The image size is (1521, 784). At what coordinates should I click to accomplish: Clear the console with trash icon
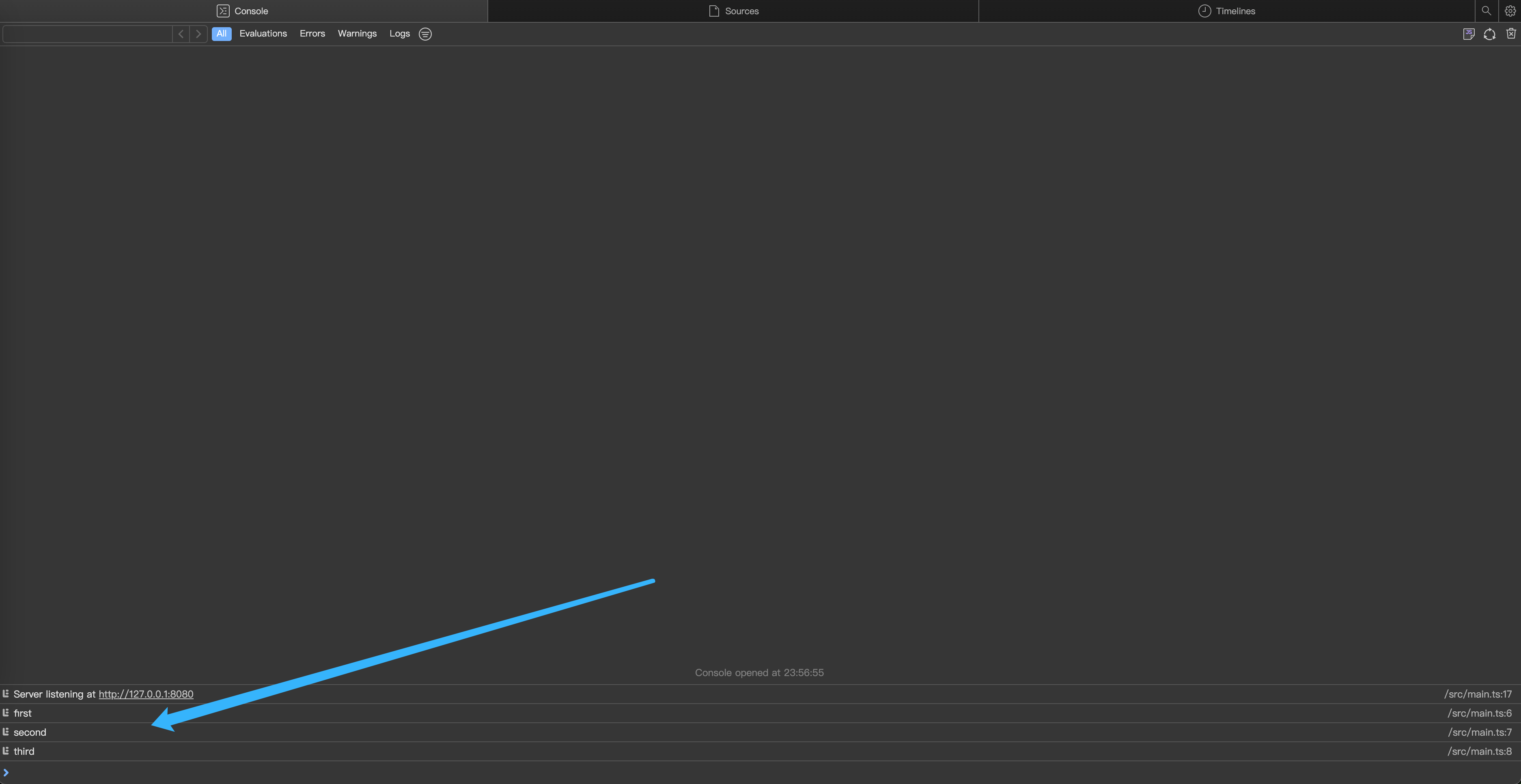(1511, 34)
